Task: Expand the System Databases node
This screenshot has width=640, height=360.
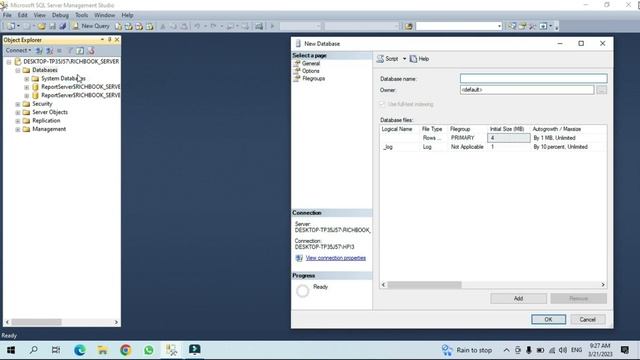Action: [27, 78]
